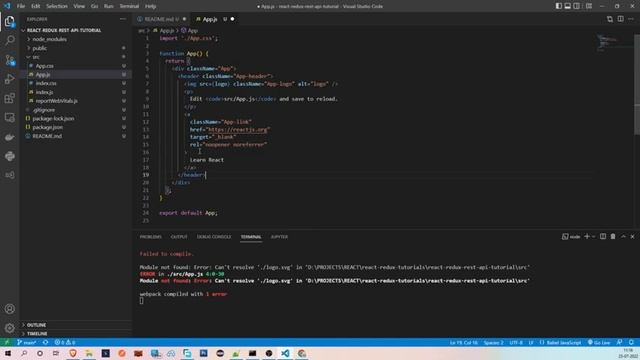640x360 pixels.
Task: Open the Brave browser from taskbar
Action: pos(73,353)
